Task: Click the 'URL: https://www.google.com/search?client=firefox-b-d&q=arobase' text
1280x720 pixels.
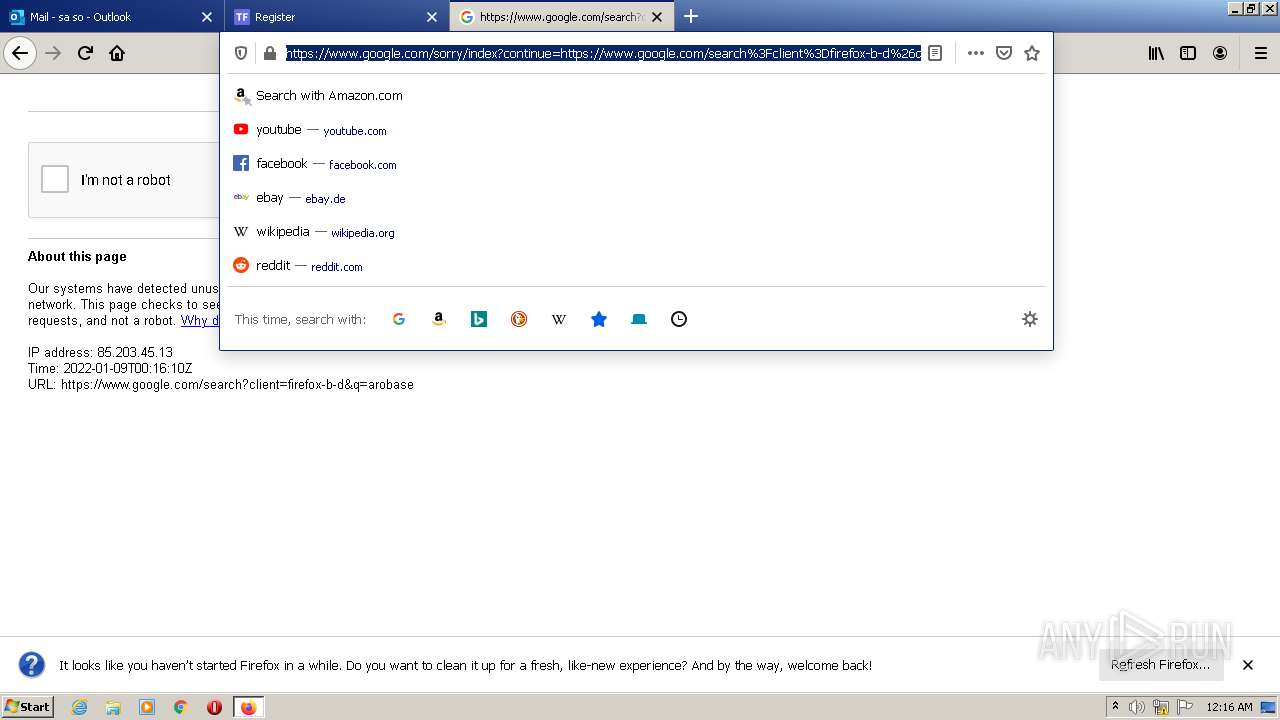Action: point(221,385)
